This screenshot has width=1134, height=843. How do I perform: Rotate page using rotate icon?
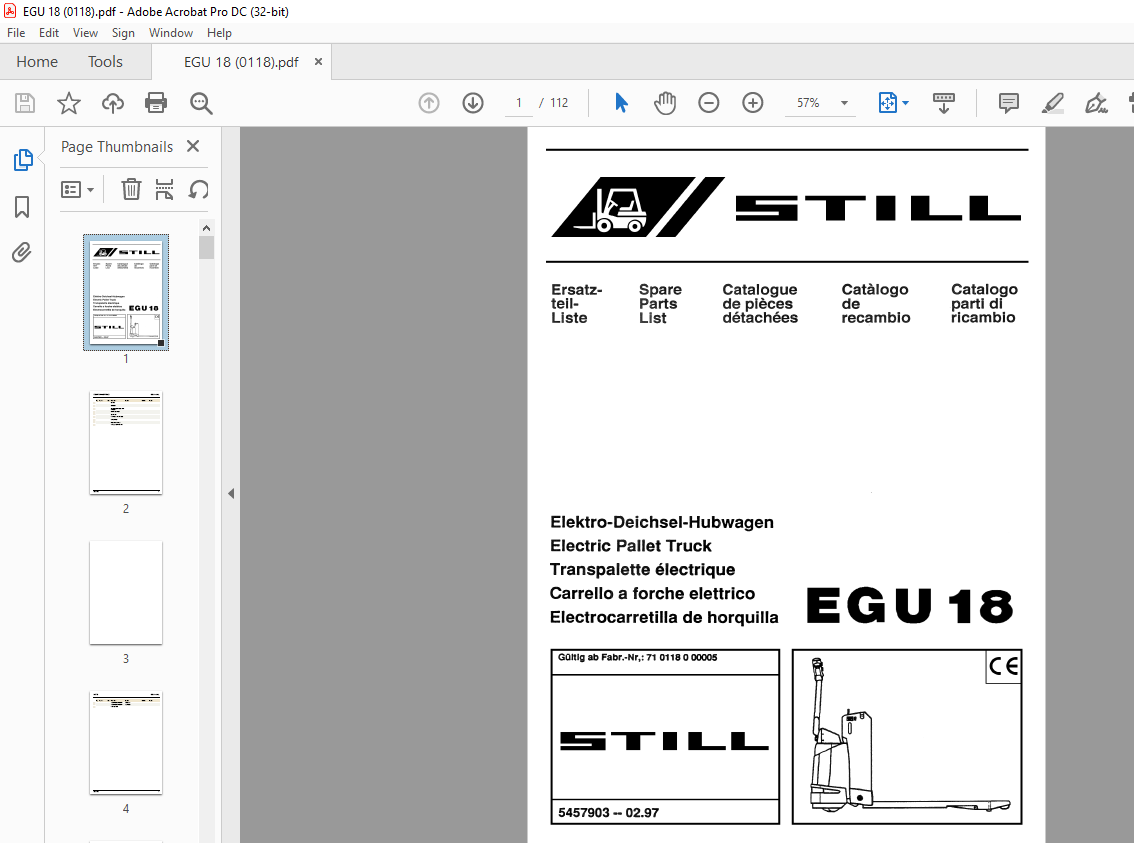pyautogui.click(x=198, y=189)
